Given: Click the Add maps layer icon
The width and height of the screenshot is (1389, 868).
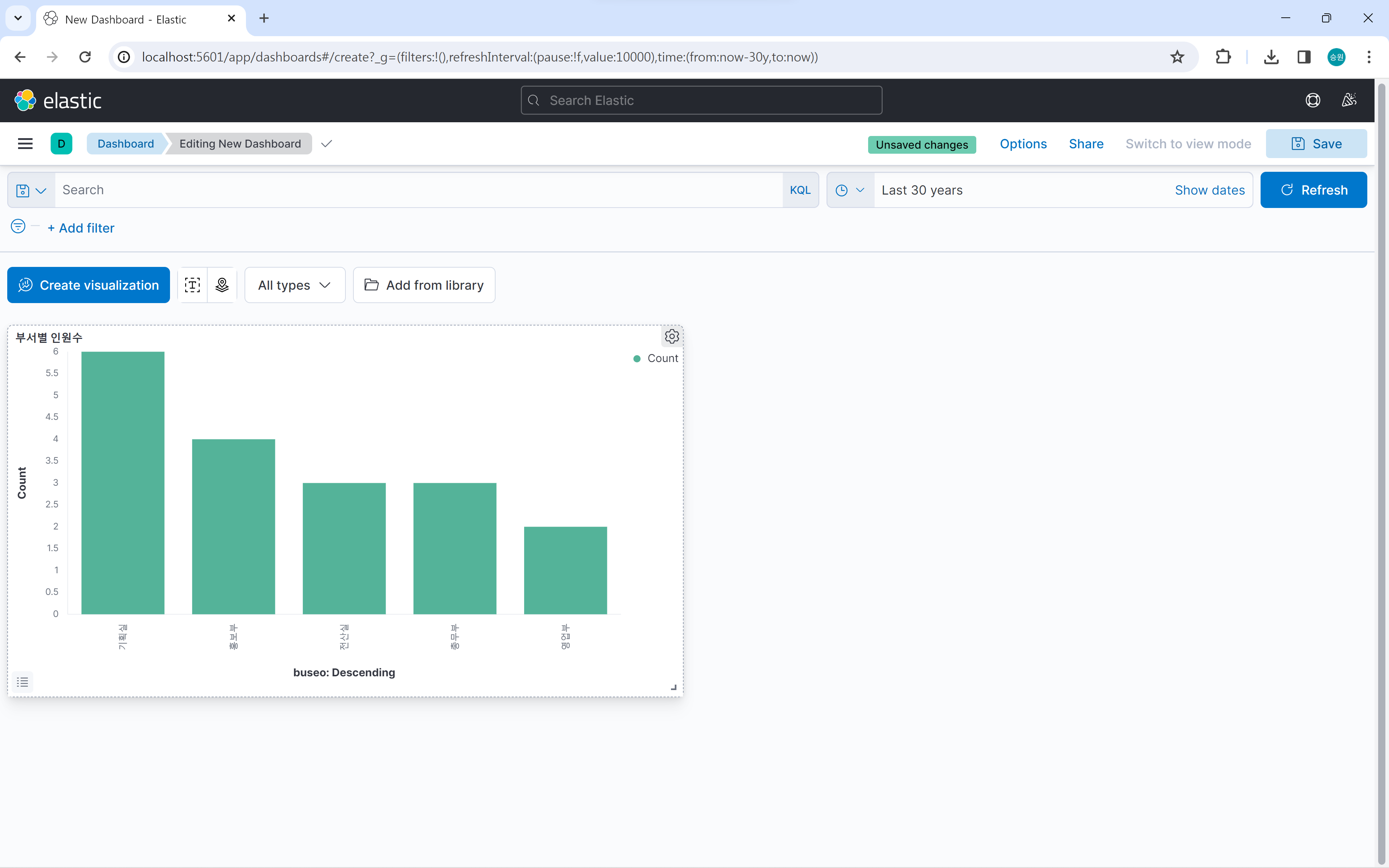Looking at the screenshot, I should pos(222,285).
